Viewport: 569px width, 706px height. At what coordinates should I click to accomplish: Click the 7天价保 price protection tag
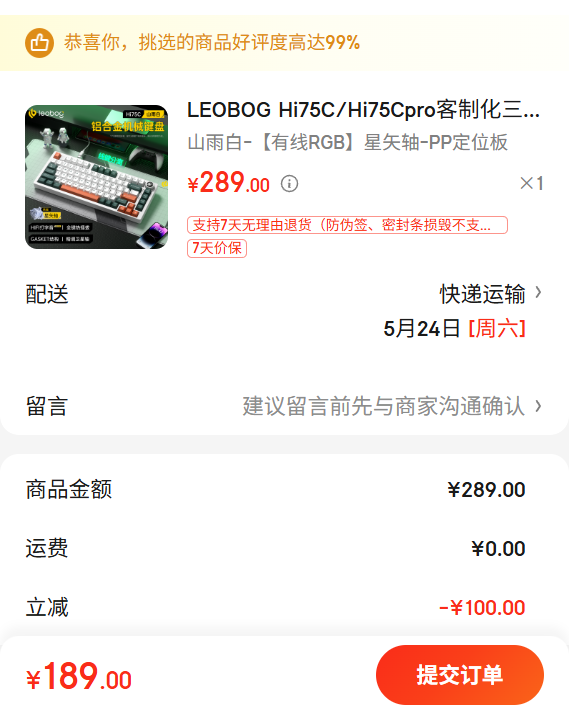tap(217, 248)
